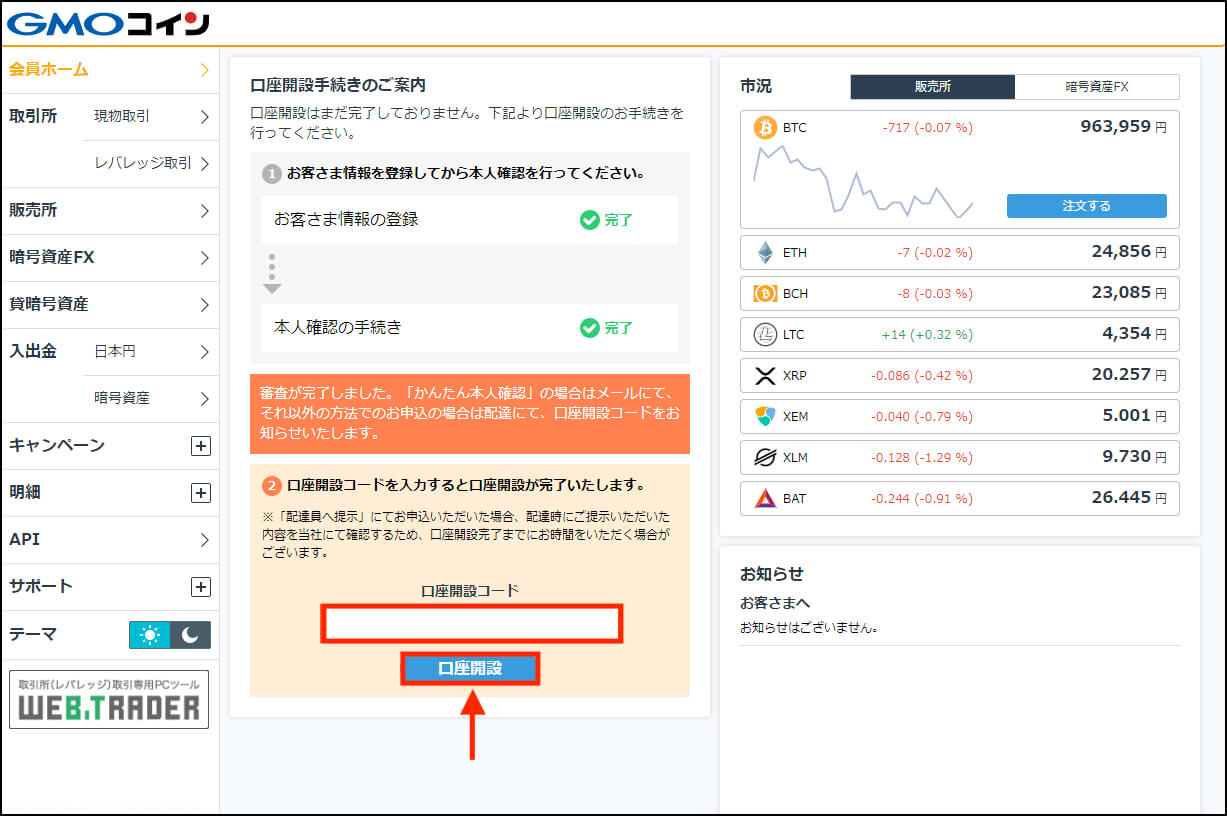This screenshot has height=816, width=1227.
Task: Expand the 明細 menu plus icon
Action: (201, 493)
